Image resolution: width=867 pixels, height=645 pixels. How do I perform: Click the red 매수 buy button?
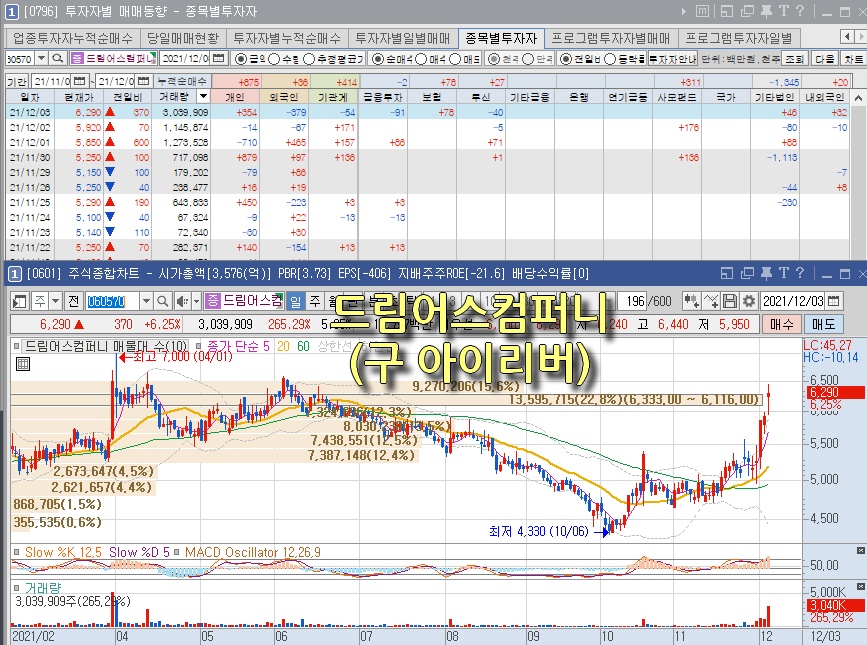click(781, 324)
